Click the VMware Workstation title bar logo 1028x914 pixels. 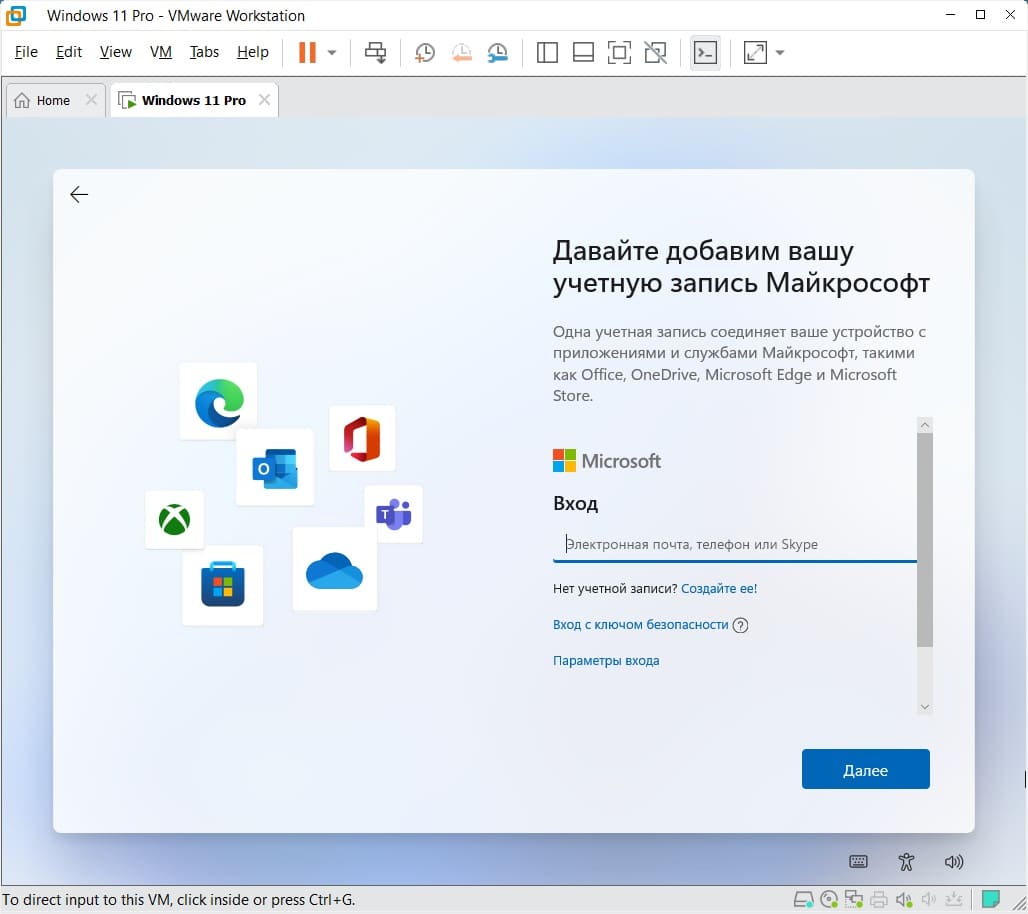point(16,15)
